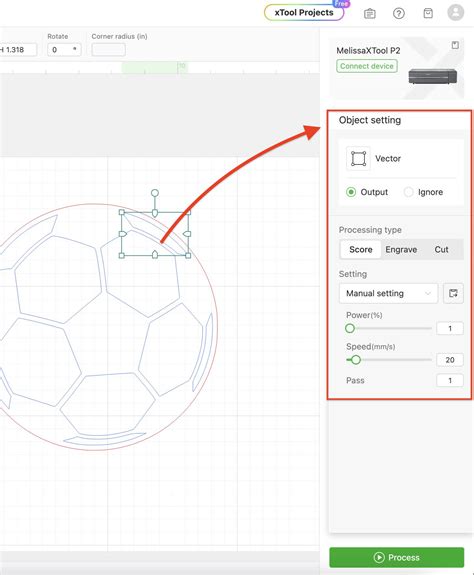Click the Power slider handle

350,328
